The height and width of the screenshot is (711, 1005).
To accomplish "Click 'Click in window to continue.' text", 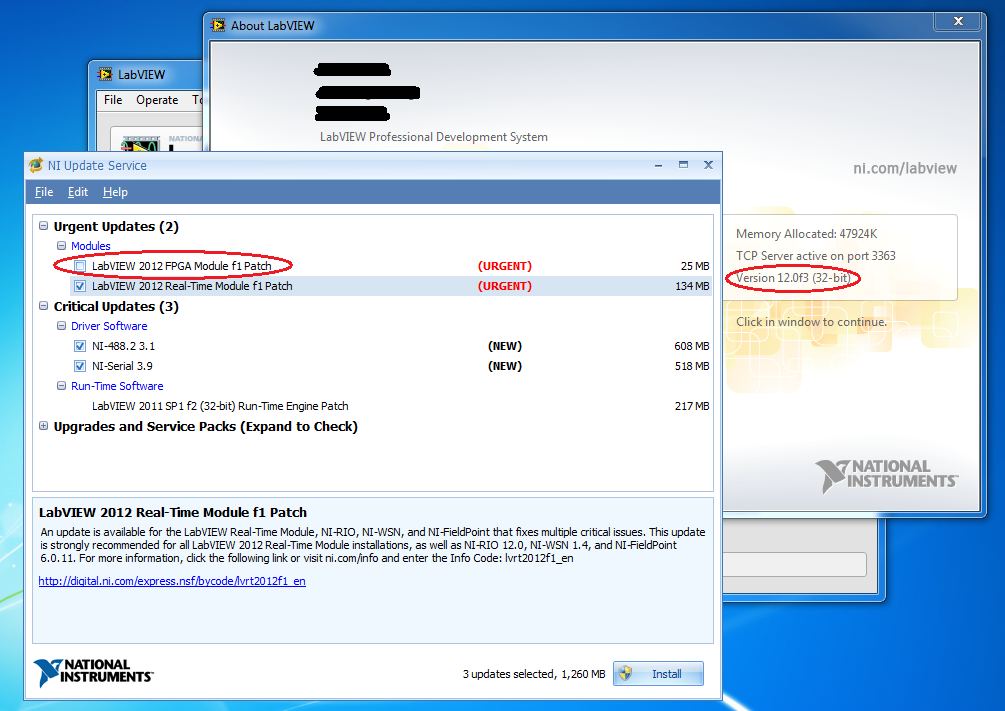I will [x=811, y=322].
